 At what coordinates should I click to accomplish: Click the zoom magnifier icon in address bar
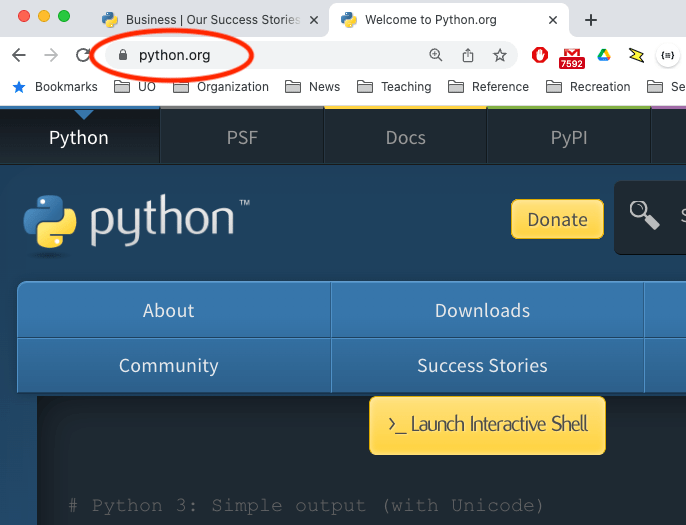435,55
